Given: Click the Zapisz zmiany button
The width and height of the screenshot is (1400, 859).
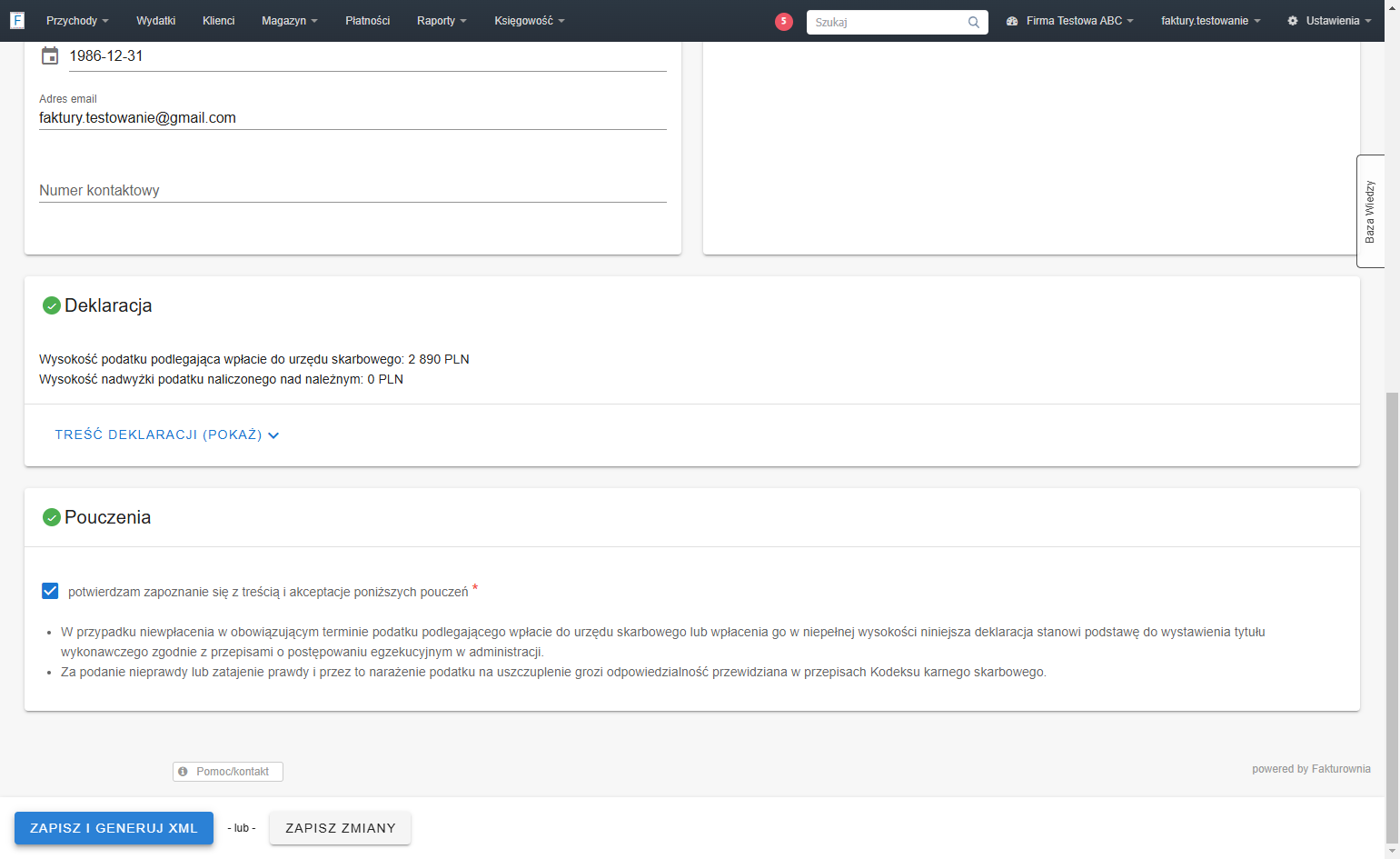Looking at the screenshot, I should (341, 828).
